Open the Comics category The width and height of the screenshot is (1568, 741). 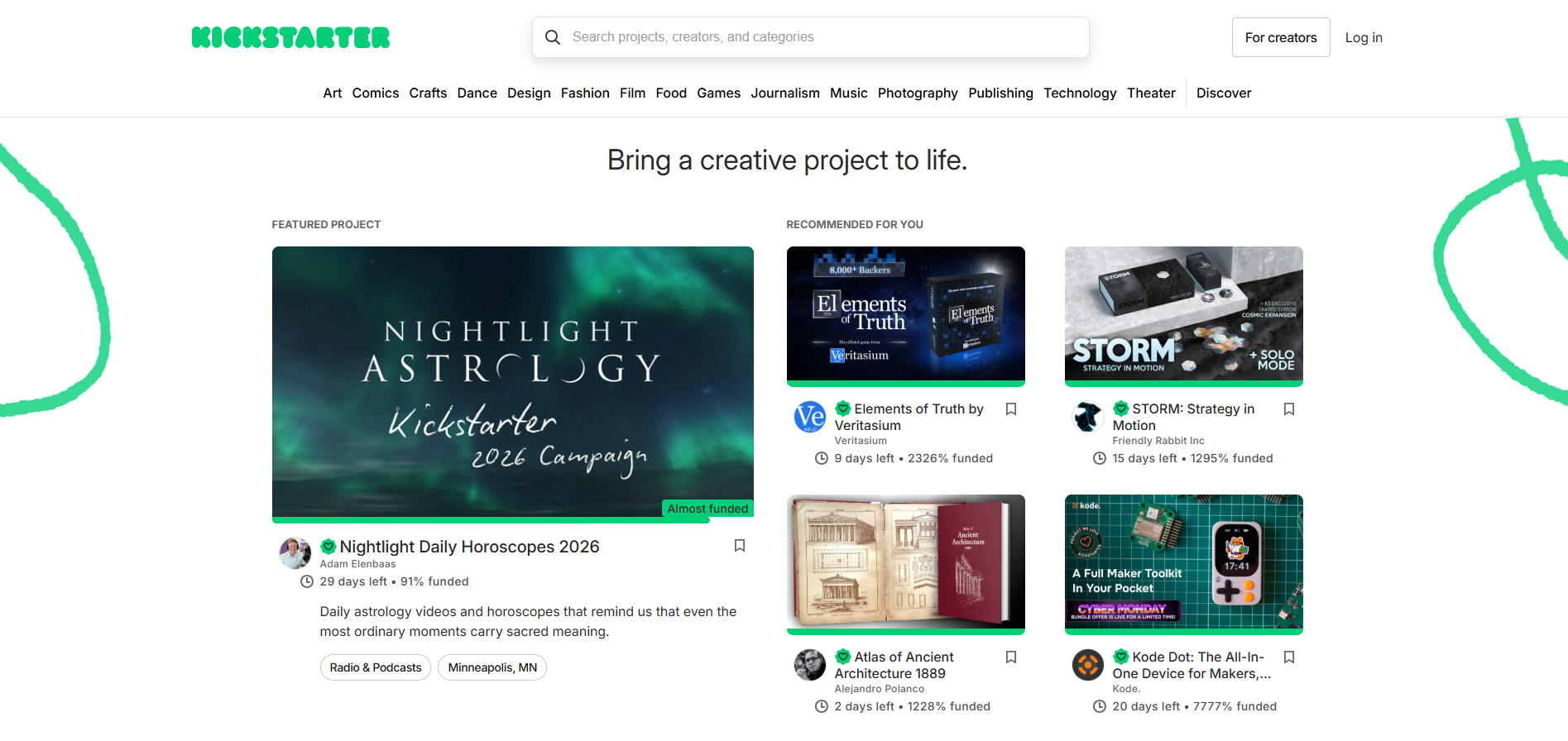tap(376, 93)
